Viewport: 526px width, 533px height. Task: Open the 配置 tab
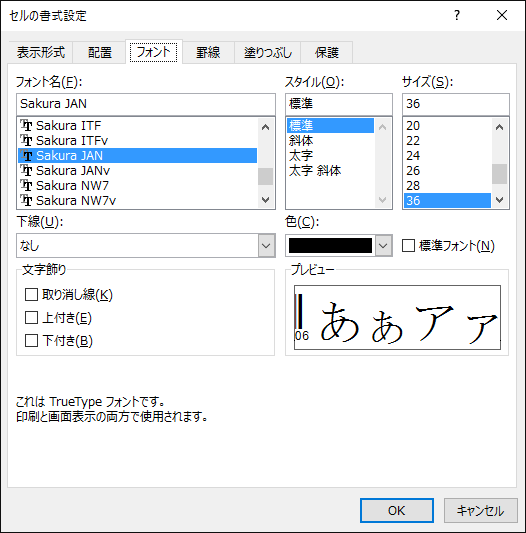[x=99, y=52]
